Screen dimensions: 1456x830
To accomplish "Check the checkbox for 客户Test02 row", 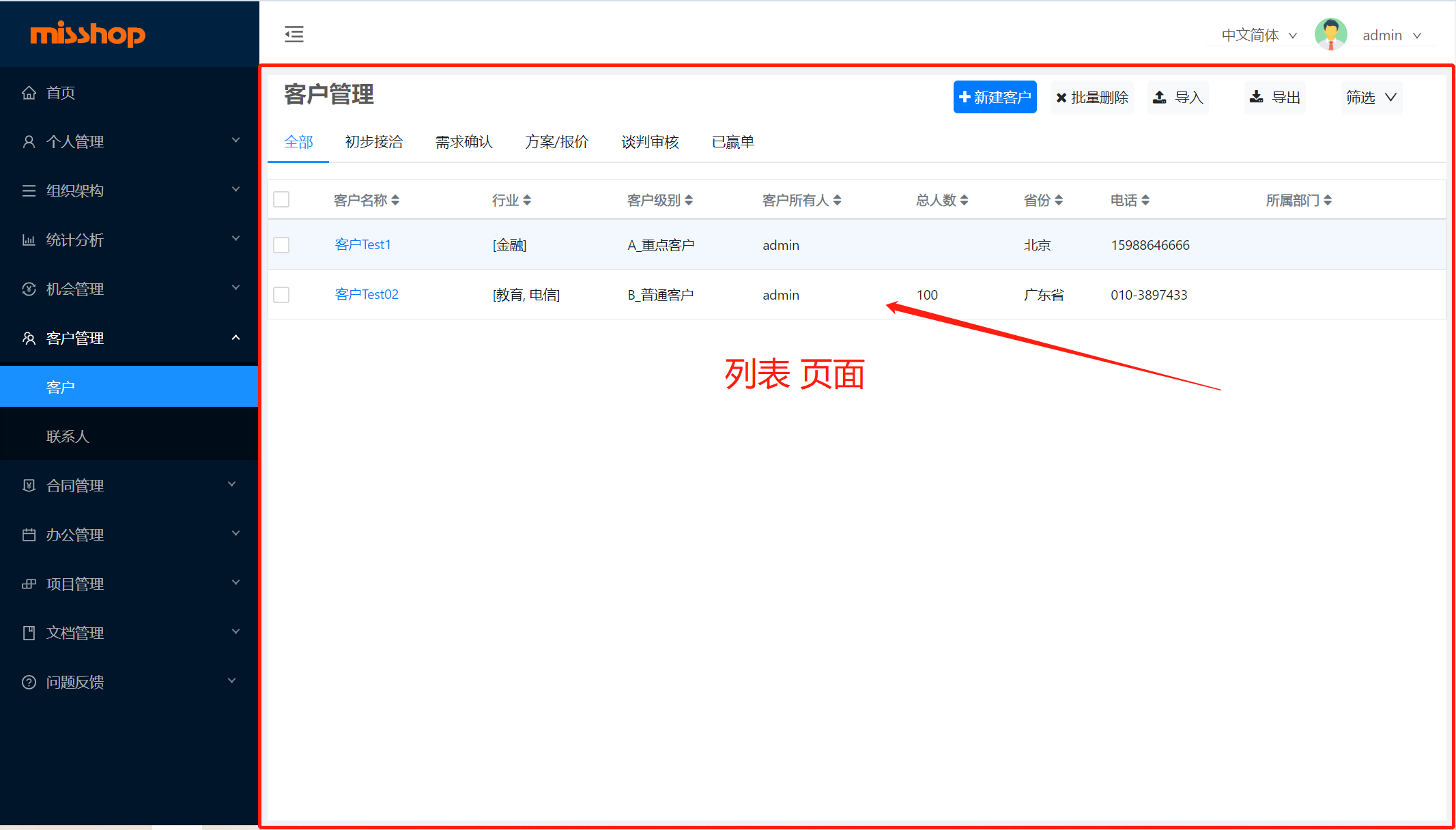I will pyautogui.click(x=281, y=295).
